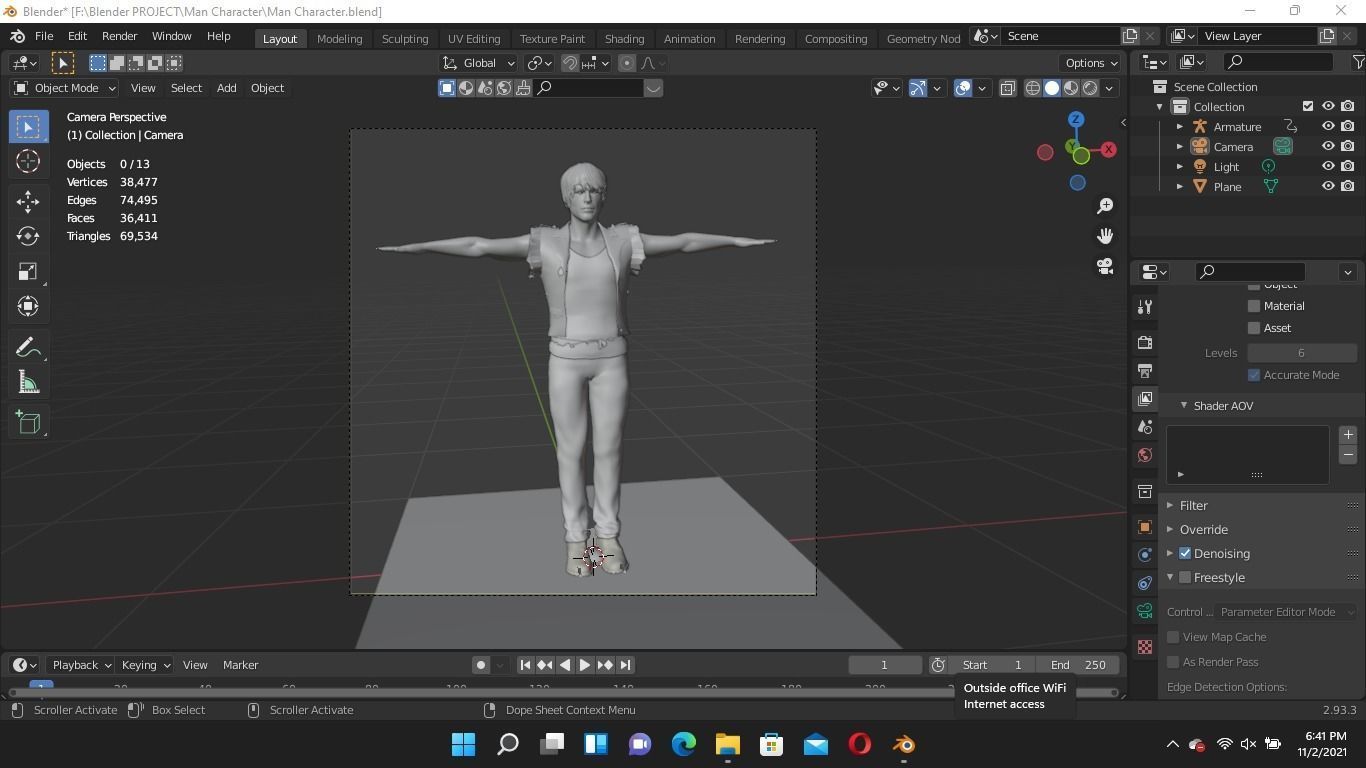
Task: Add a Shader AOV with the plus button
Action: tap(1348, 434)
